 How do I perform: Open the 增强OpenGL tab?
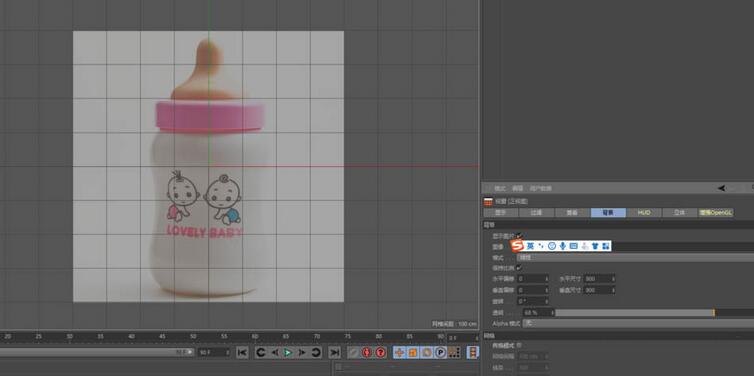[716, 213]
